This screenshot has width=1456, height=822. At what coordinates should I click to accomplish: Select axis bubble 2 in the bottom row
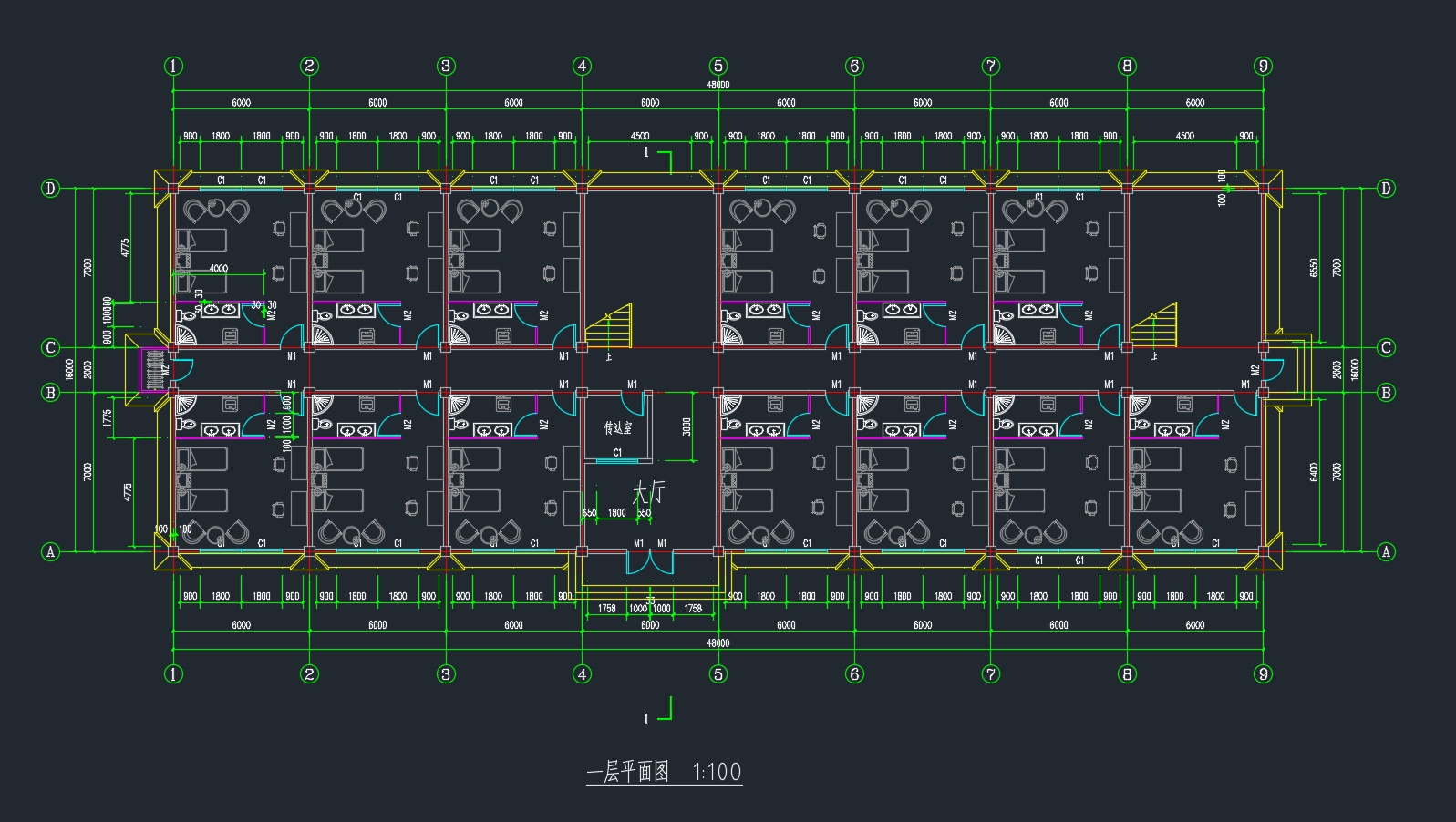pos(310,674)
